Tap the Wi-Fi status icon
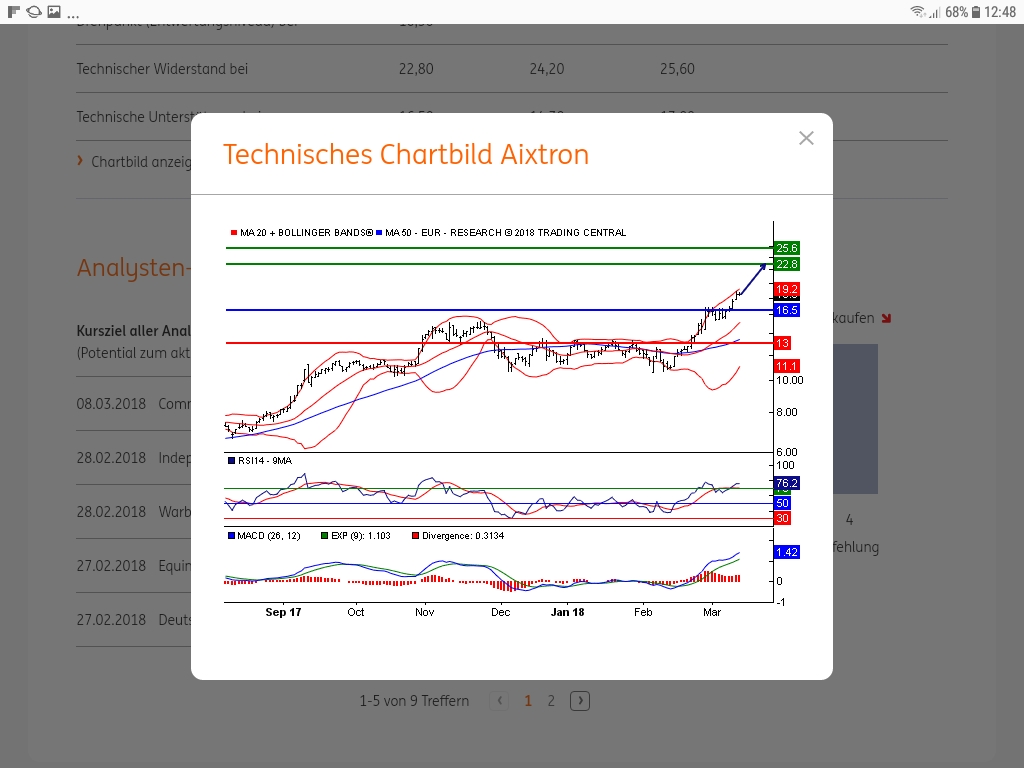Screen dimensions: 1024x768 pos(917,12)
